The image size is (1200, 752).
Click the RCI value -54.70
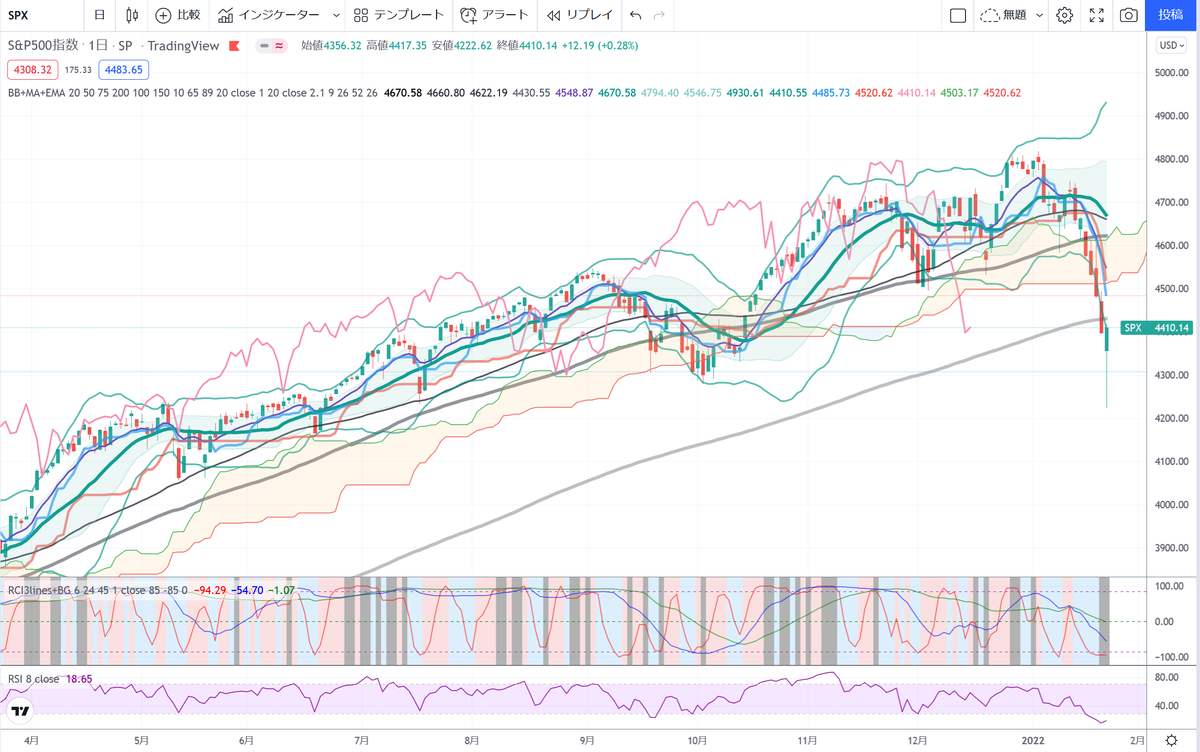point(248,590)
